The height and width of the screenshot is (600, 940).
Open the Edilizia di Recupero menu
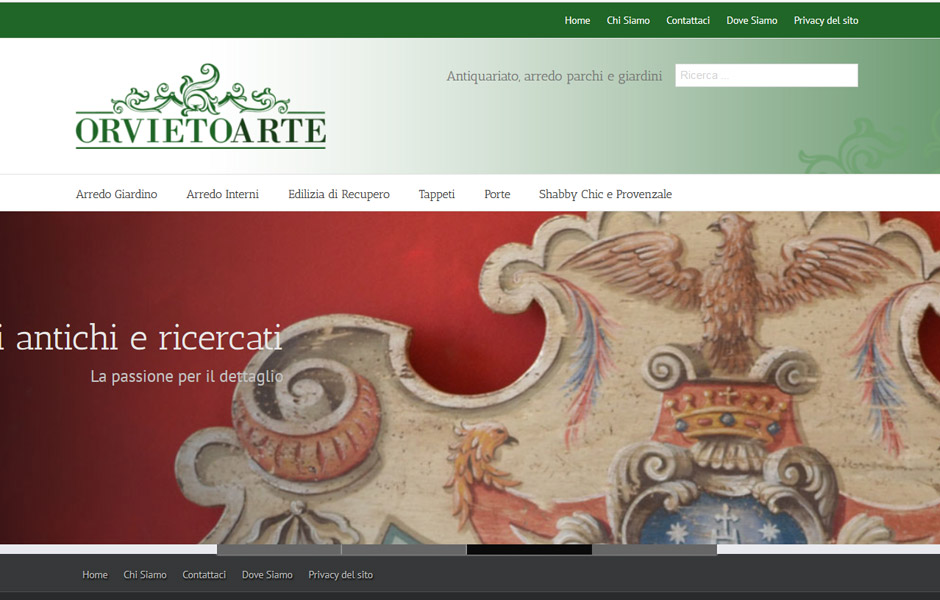coord(339,194)
